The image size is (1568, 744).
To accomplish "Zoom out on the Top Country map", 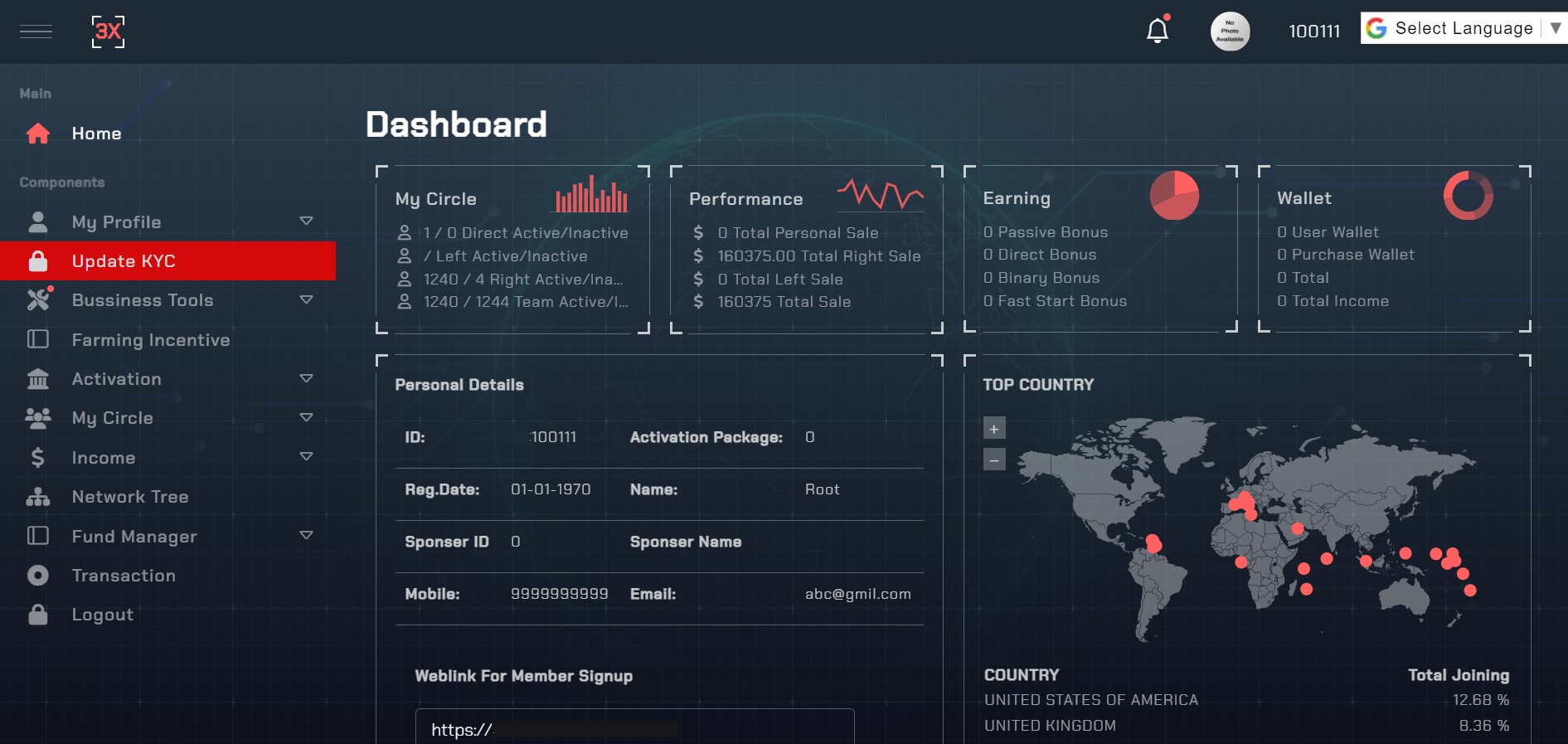I will (x=994, y=460).
